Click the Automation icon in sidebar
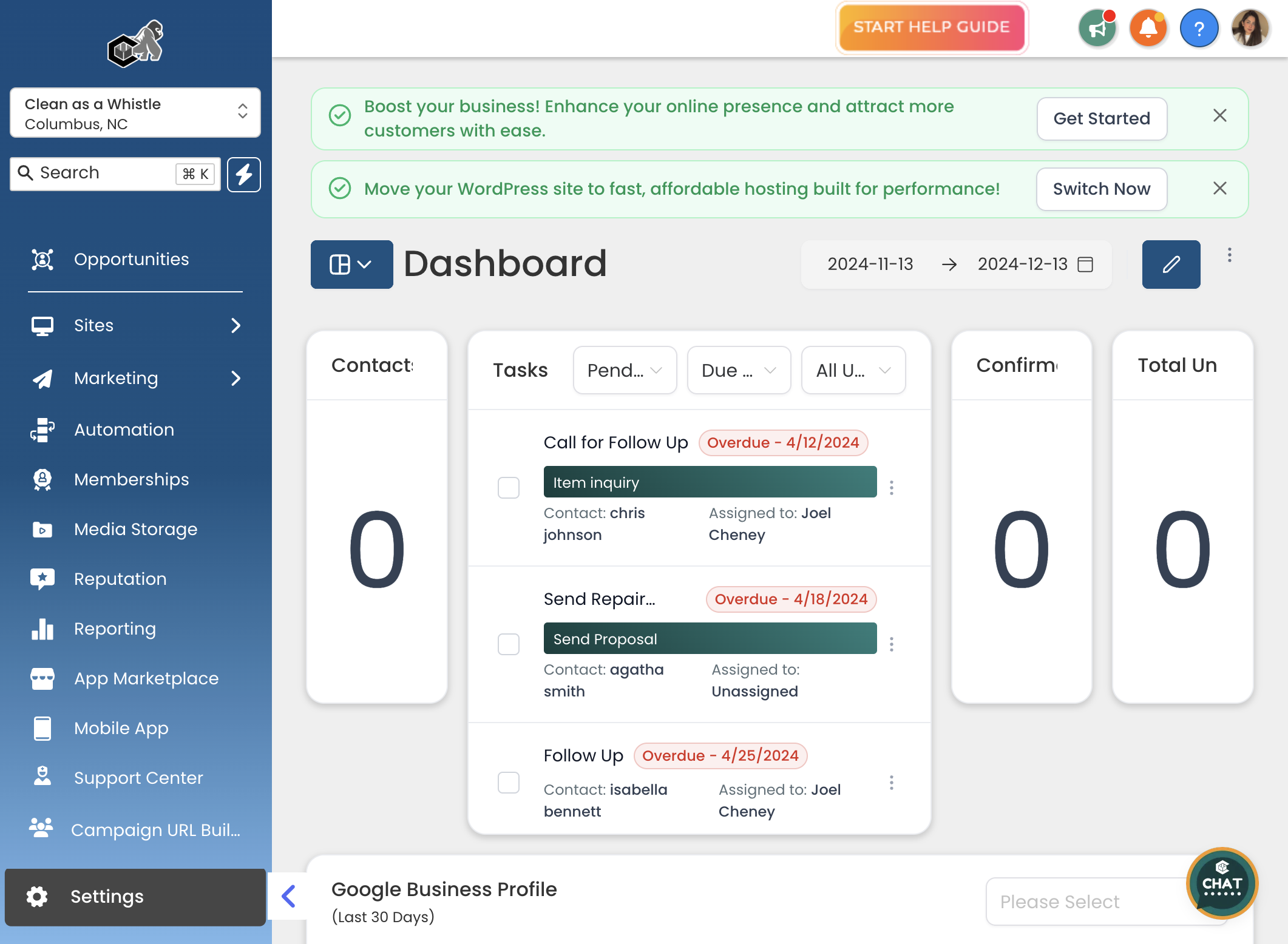The height and width of the screenshot is (944, 1288). pos(42,430)
